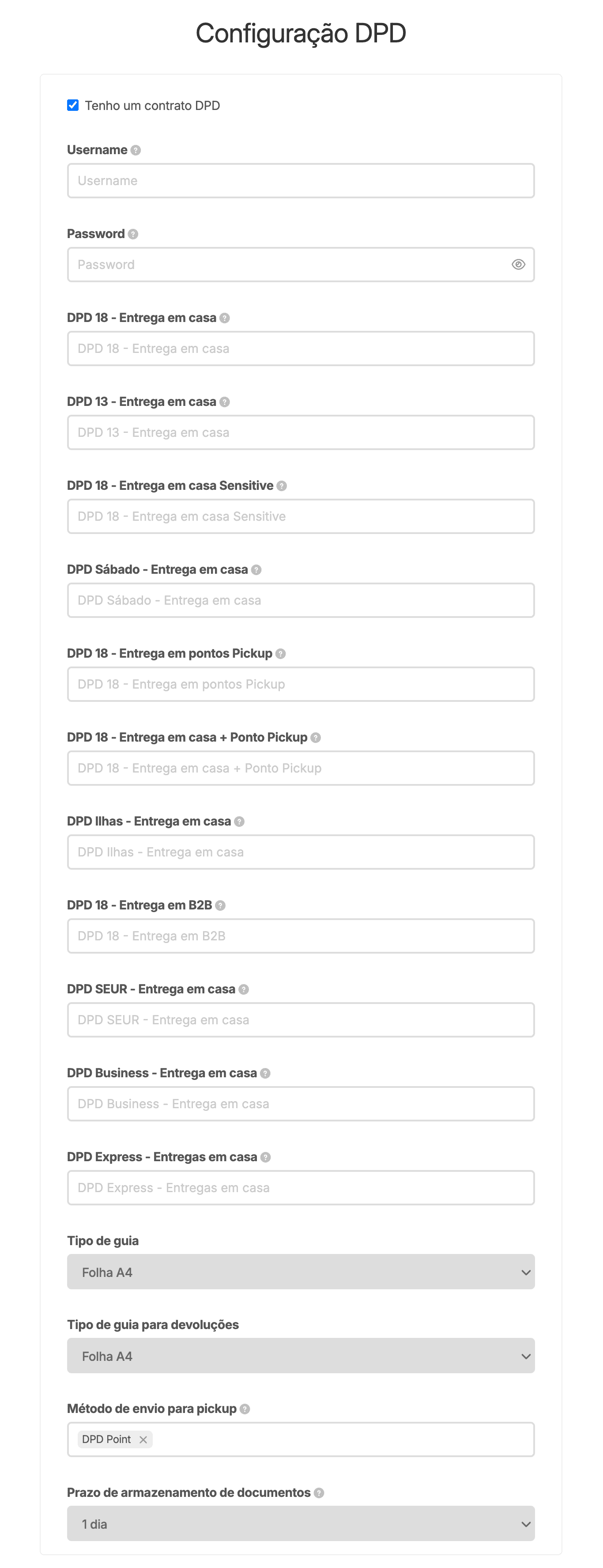
Task: Click help icon next to Username label
Action: click(x=136, y=150)
